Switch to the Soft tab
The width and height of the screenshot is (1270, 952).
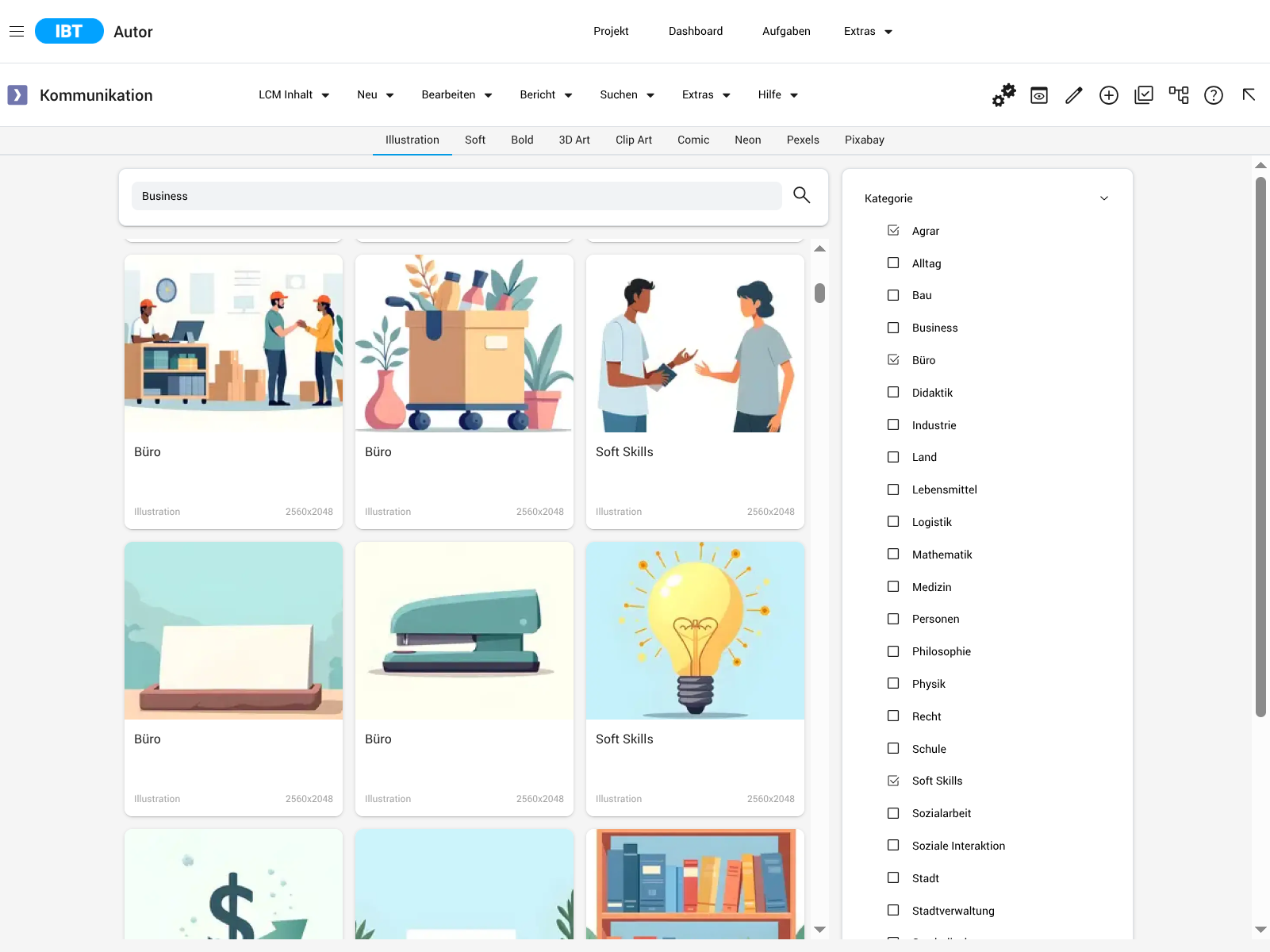[x=475, y=140]
